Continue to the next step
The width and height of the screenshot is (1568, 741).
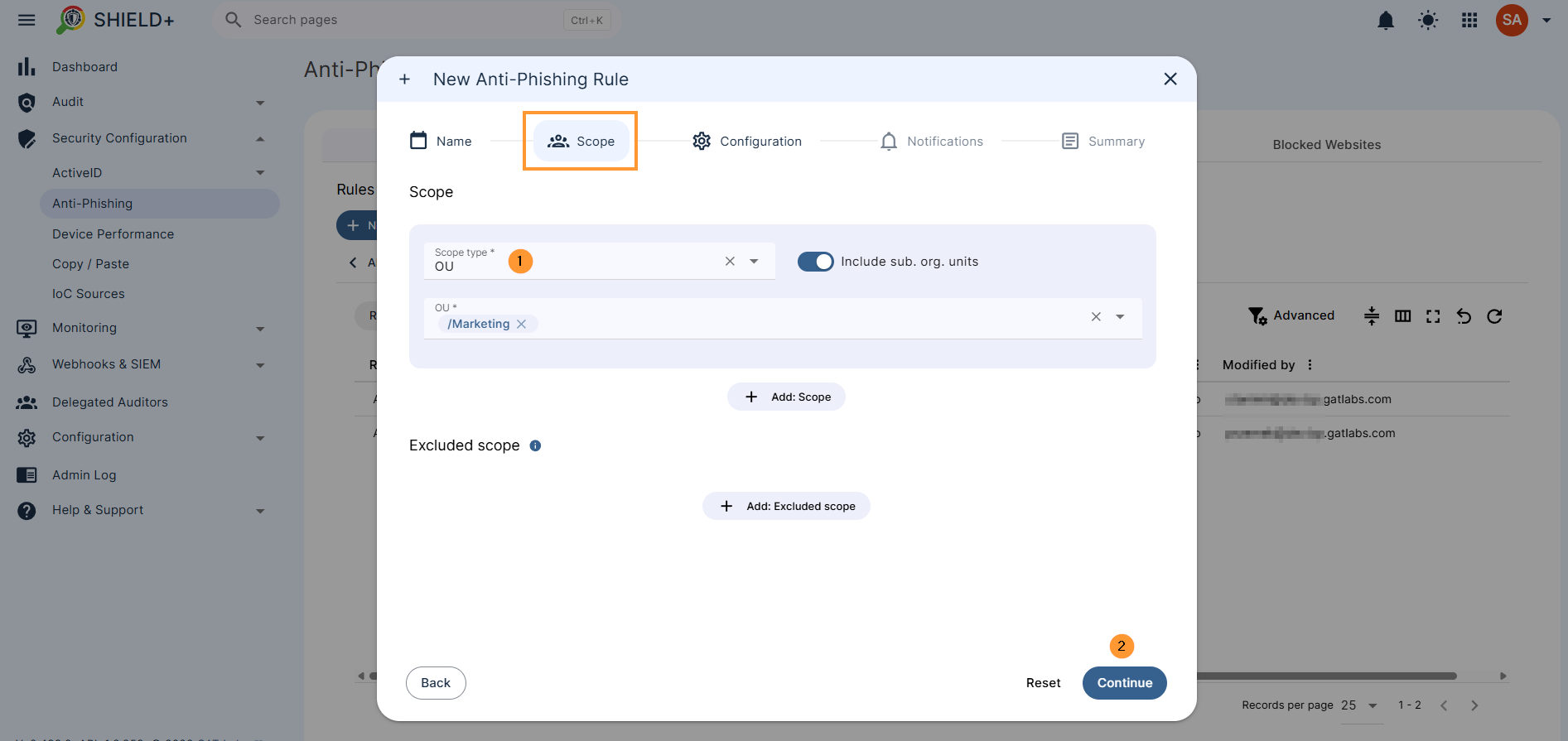click(x=1124, y=683)
